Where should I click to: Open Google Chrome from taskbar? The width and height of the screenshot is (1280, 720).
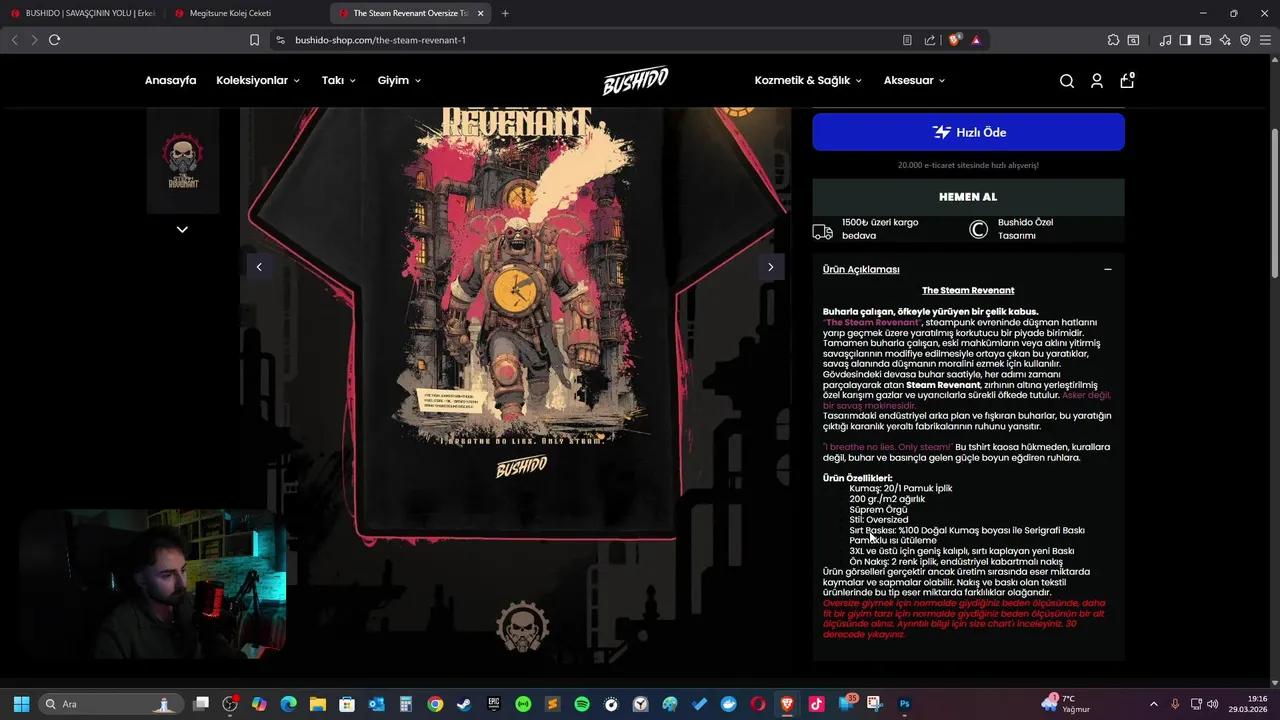pyautogui.click(x=435, y=704)
